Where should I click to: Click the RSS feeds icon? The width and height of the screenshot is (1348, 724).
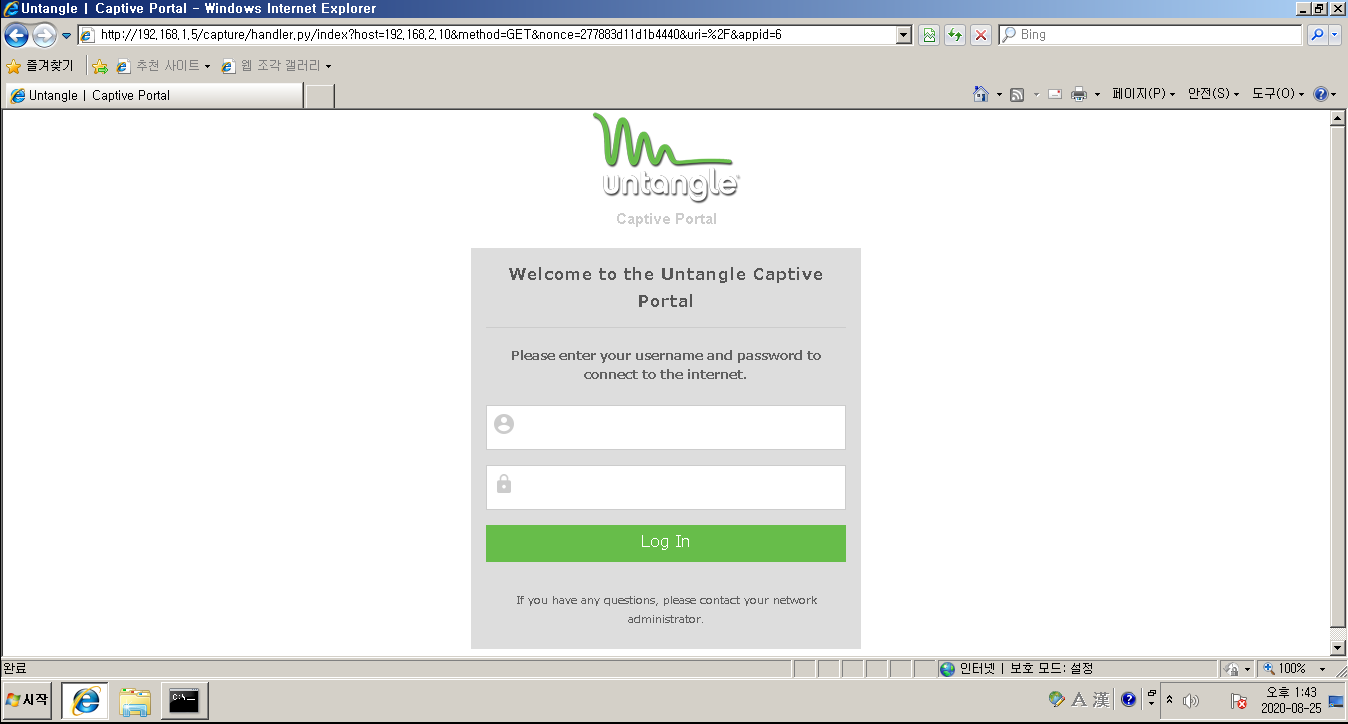tap(1017, 94)
